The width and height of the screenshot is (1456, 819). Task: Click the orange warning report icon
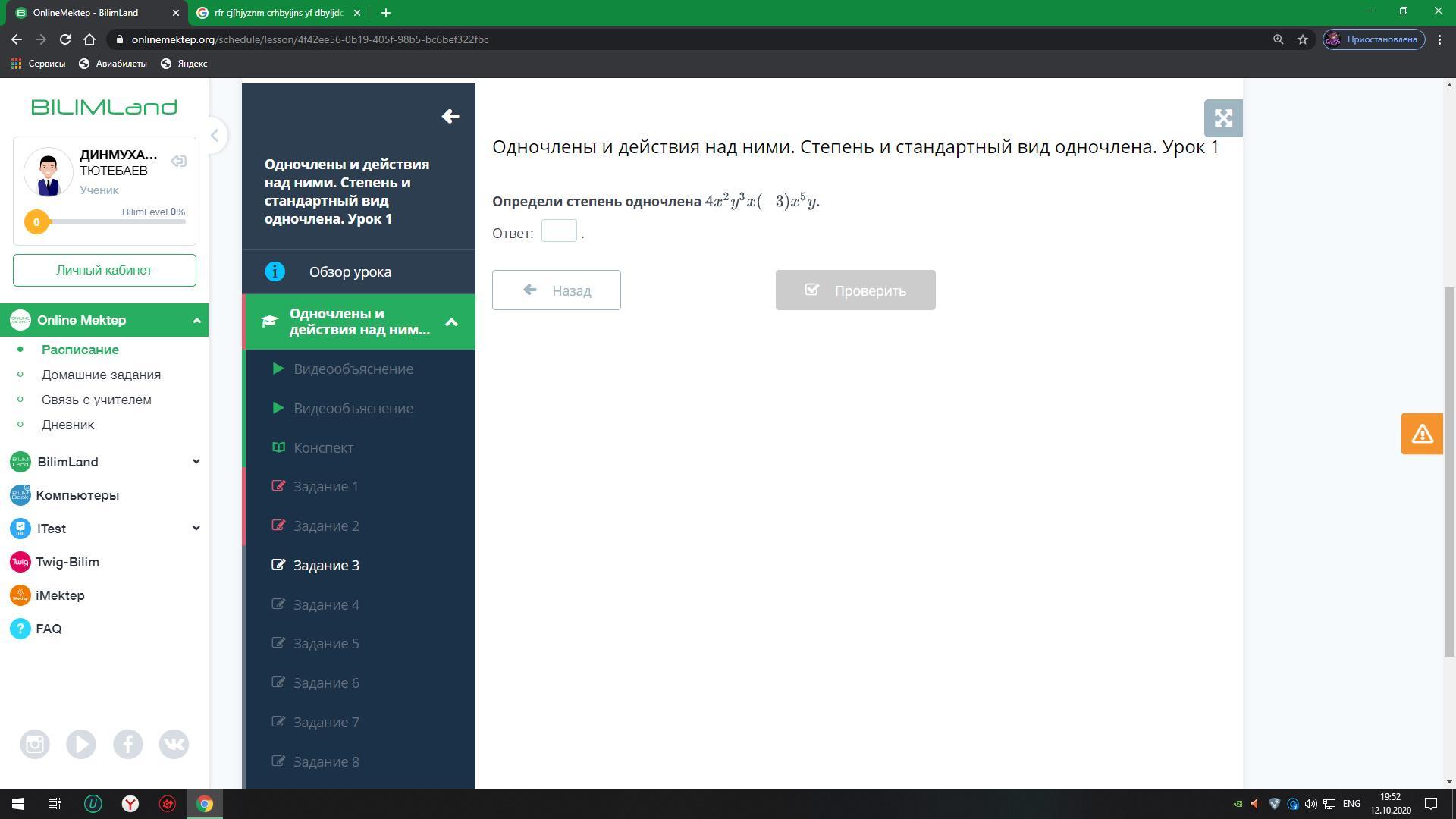pos(1421,434)
